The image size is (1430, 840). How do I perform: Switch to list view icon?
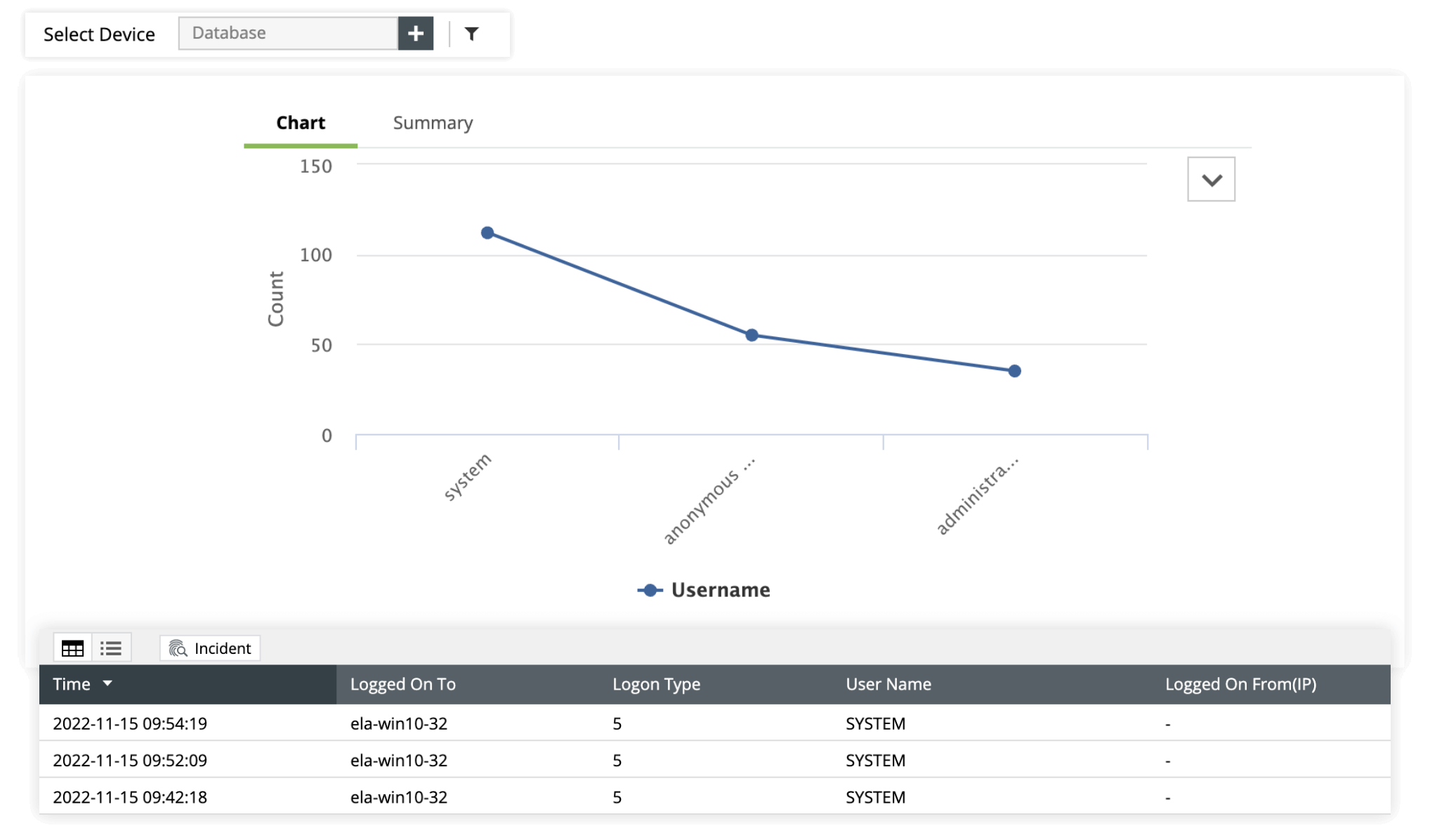(111, 648)
